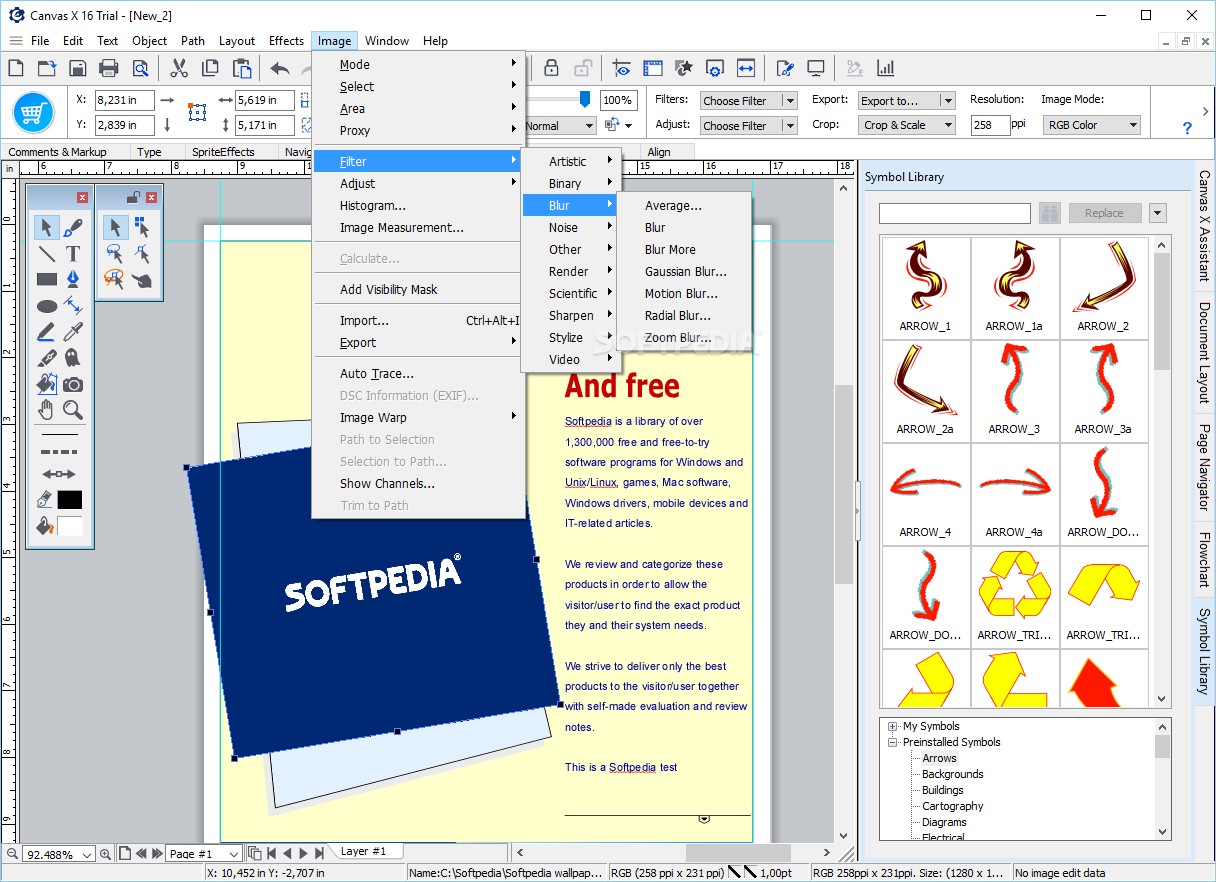
Task: Click the Paste clipboard icon
Action: coord(241,68)
